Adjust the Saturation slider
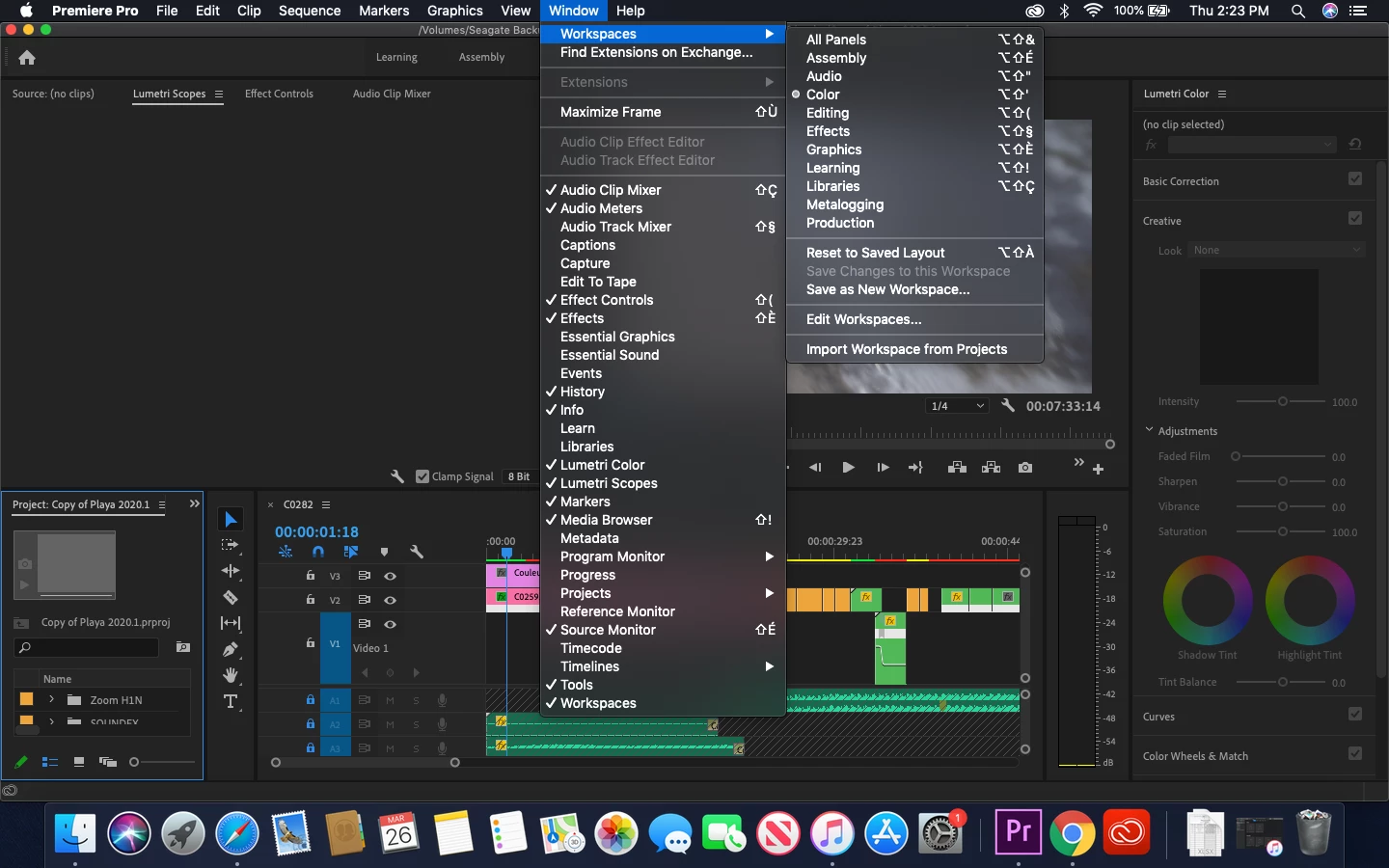 pyautogui.click(x=1282, y=531)
